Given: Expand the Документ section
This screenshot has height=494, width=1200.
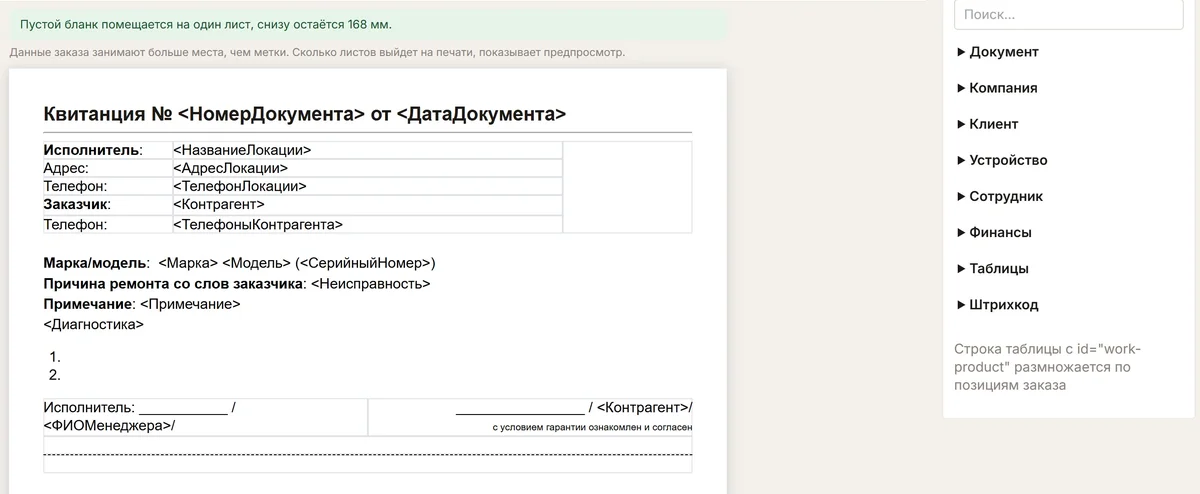Looking at the screenshot, I should [998, 52].
